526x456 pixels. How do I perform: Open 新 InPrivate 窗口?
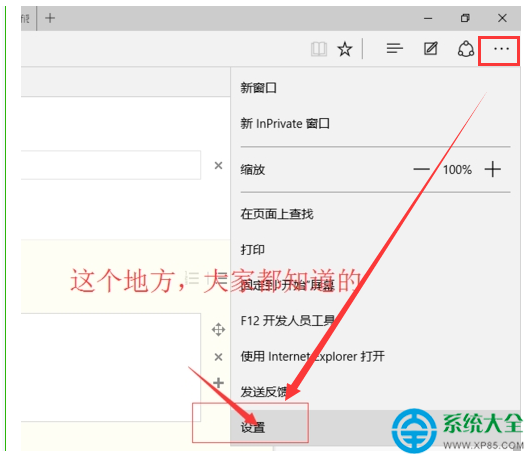(285, 123)
